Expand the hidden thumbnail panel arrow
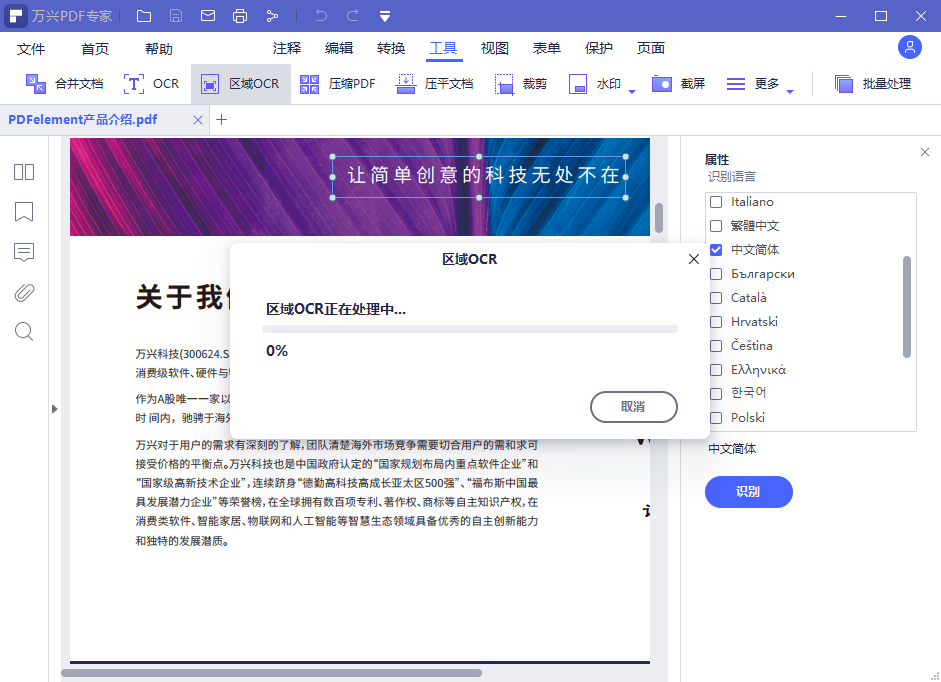The height and width of the screenshot is (682, 941). click(55, 408)
